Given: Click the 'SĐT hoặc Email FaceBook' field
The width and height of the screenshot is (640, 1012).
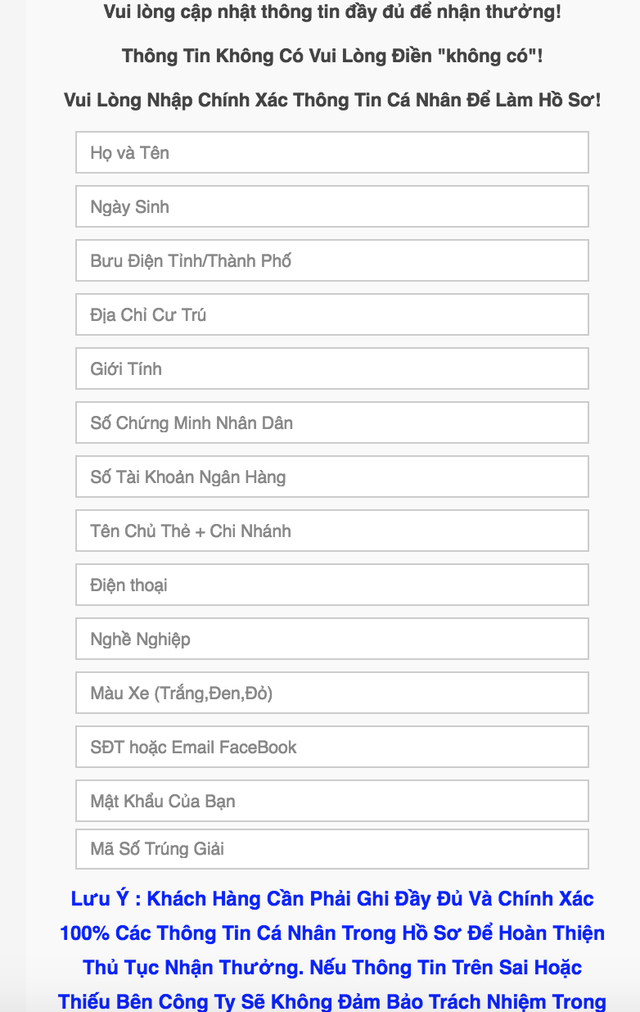Looking at the screenshot, I should click(x=331, y=747).
